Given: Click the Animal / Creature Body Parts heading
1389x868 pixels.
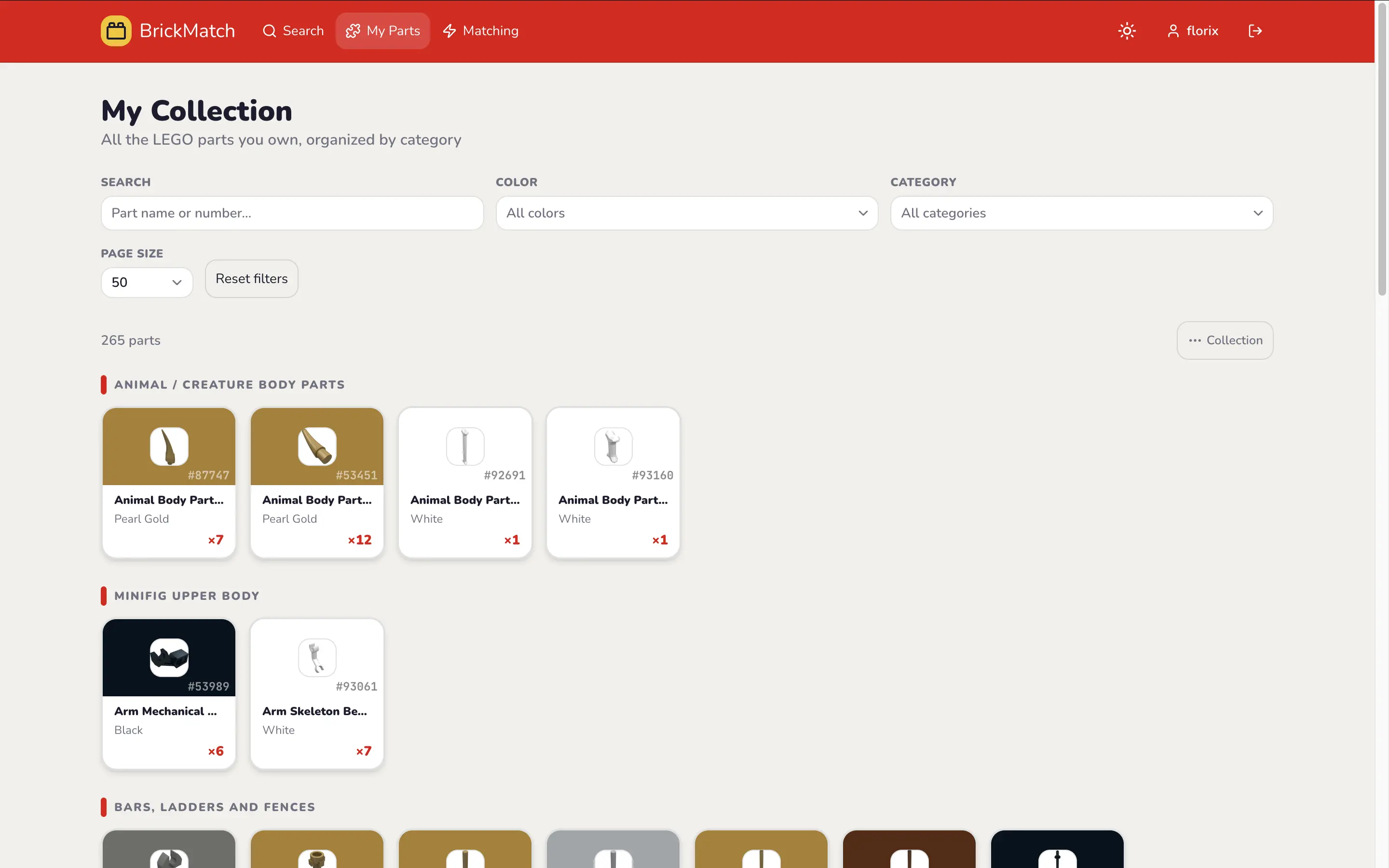Looking at the screenshot, I should coord(230,385).
